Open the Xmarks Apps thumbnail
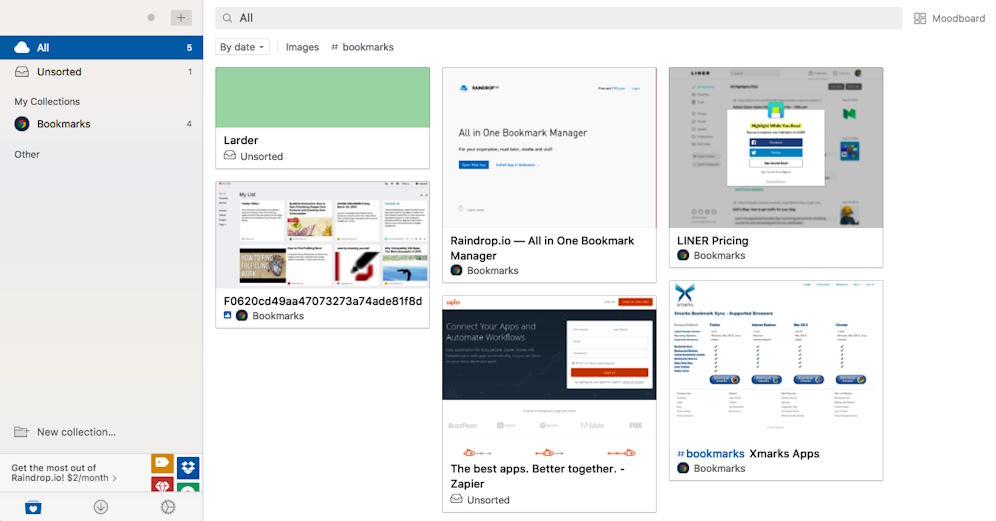Screen dimensions: 996x521 pyautogui.click(x=776, y=361)
